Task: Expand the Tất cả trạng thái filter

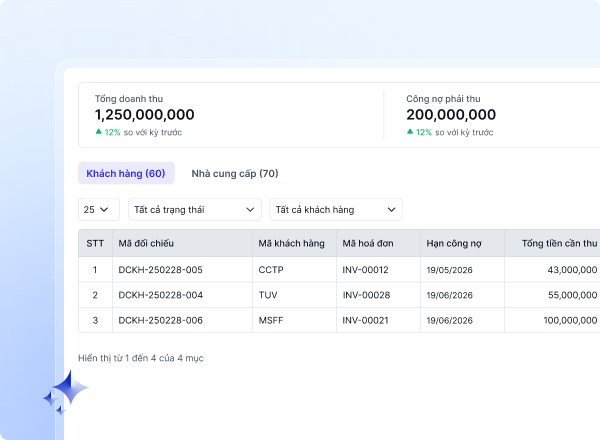Action: pos(195,209)
